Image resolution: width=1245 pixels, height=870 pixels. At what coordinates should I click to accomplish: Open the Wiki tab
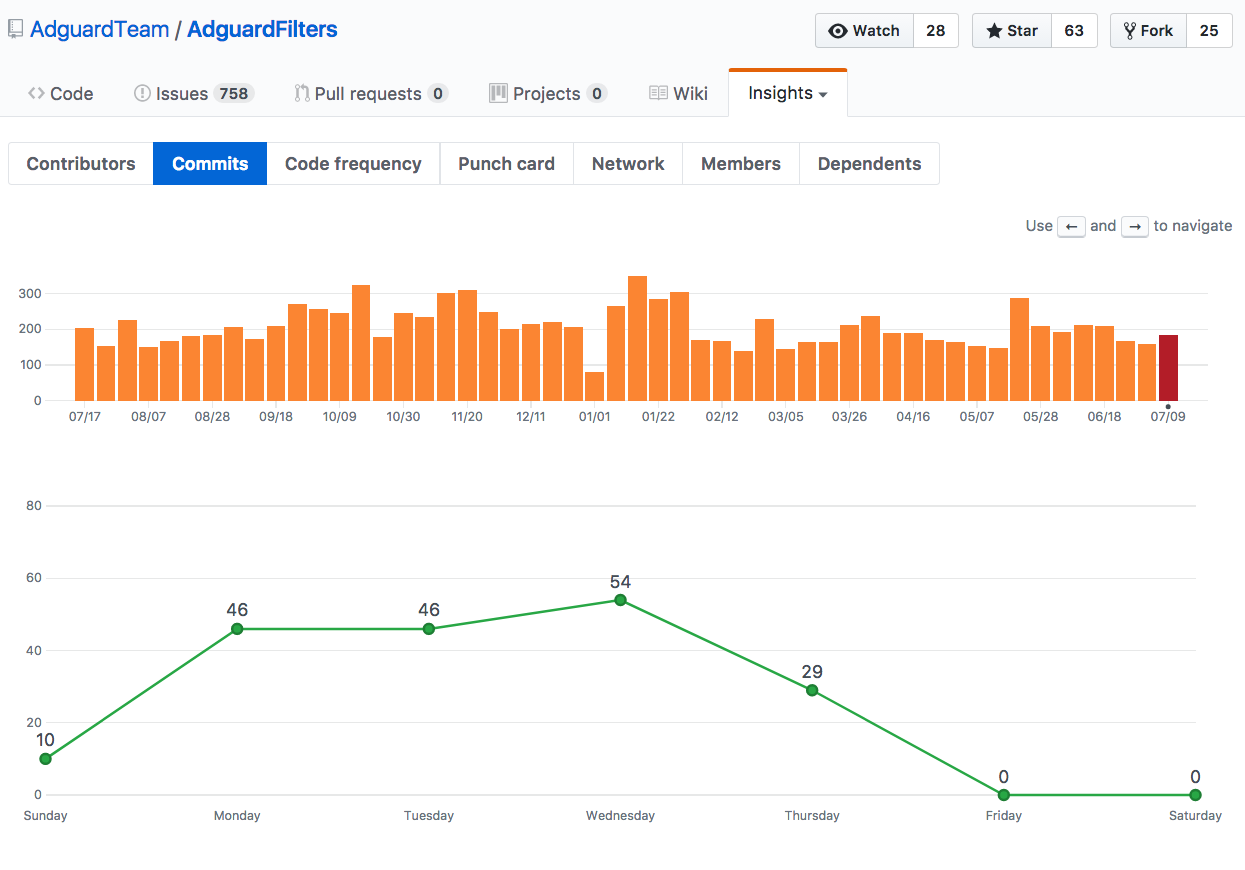coord(678,93)
